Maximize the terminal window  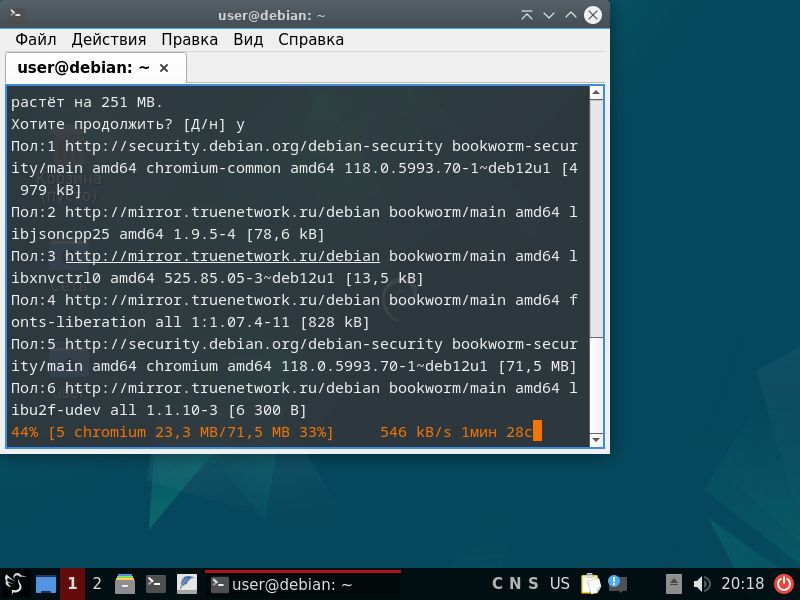coord(570,15)
